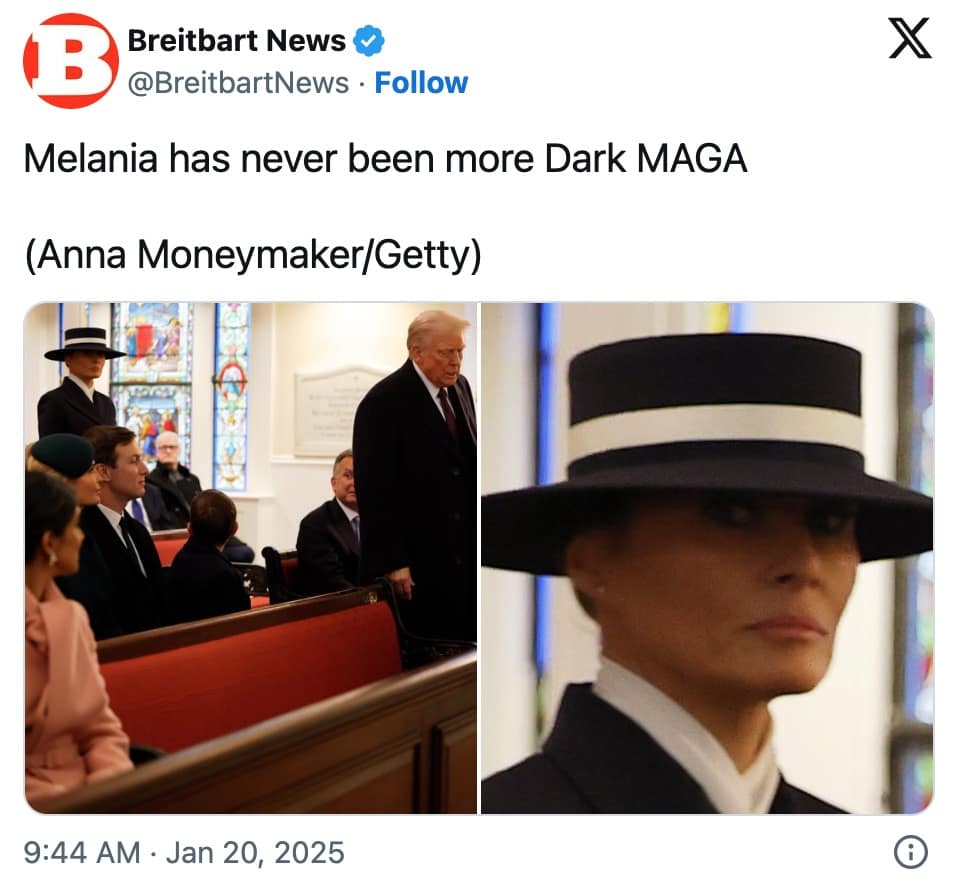Screen dimensions: 962x892
Task: Open the X logo link
Action: [x=909, y=41]
